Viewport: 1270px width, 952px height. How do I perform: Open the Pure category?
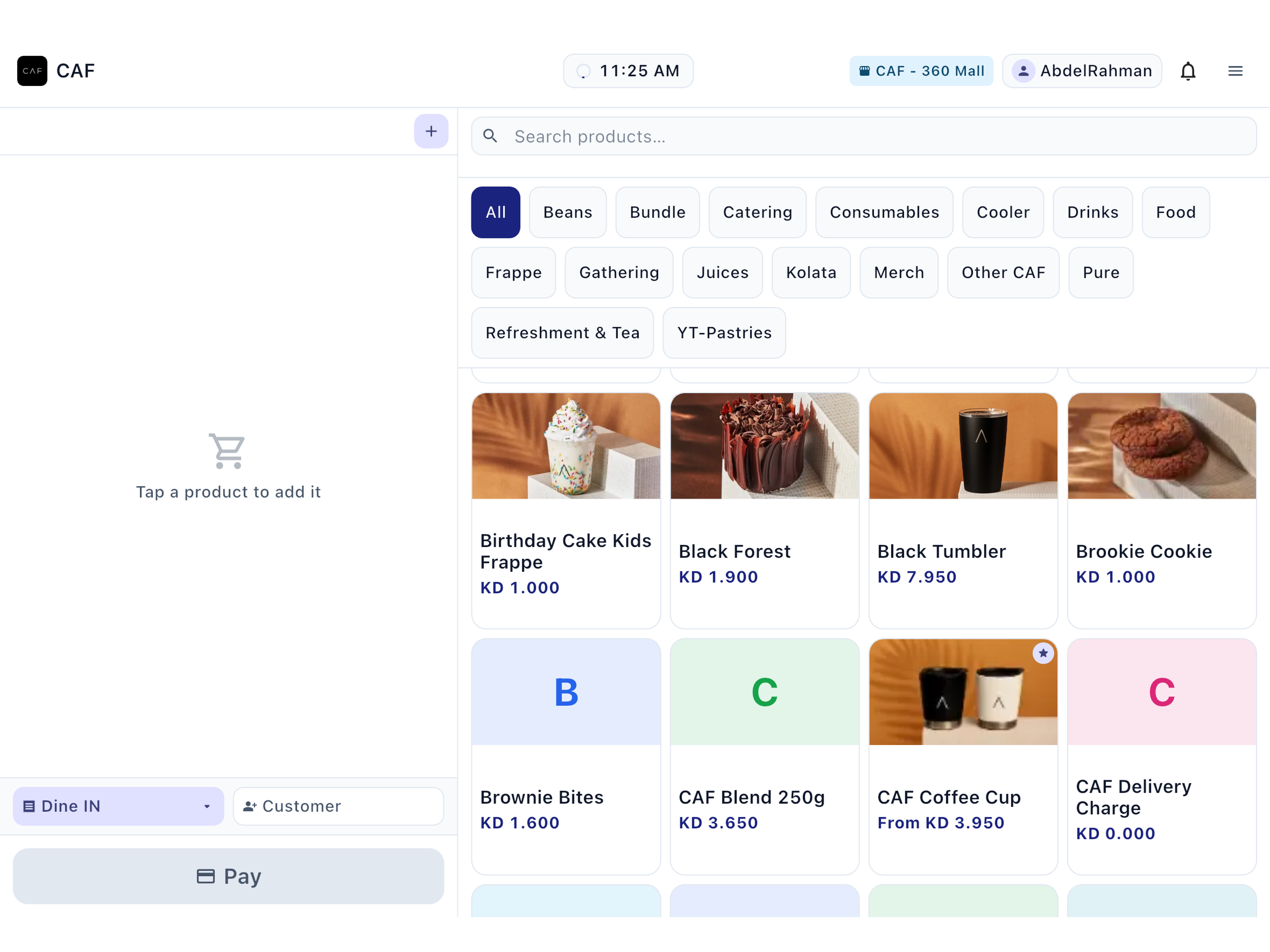tap(1101, 273)
